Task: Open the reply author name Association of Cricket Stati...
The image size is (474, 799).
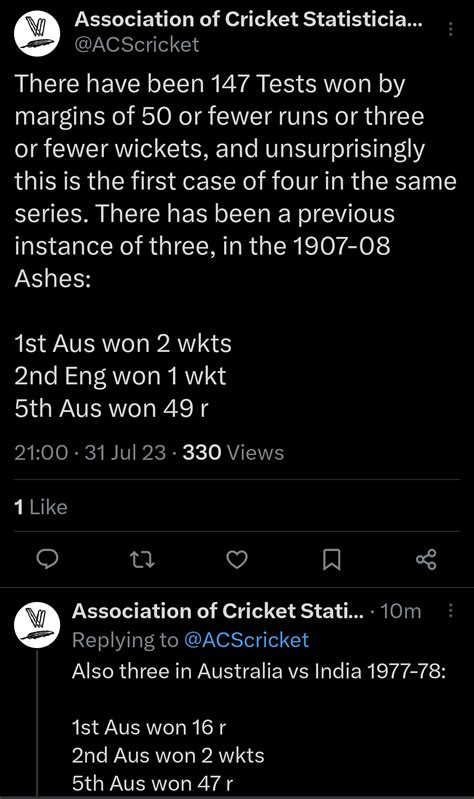Action: click(x=218, y=610)
